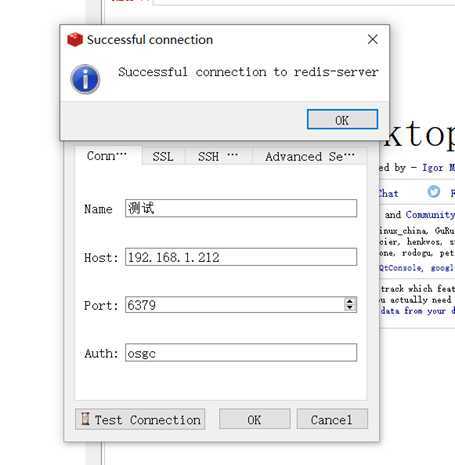Click the "Port:" label
This screenshot has width=455, height=465.
101,305
